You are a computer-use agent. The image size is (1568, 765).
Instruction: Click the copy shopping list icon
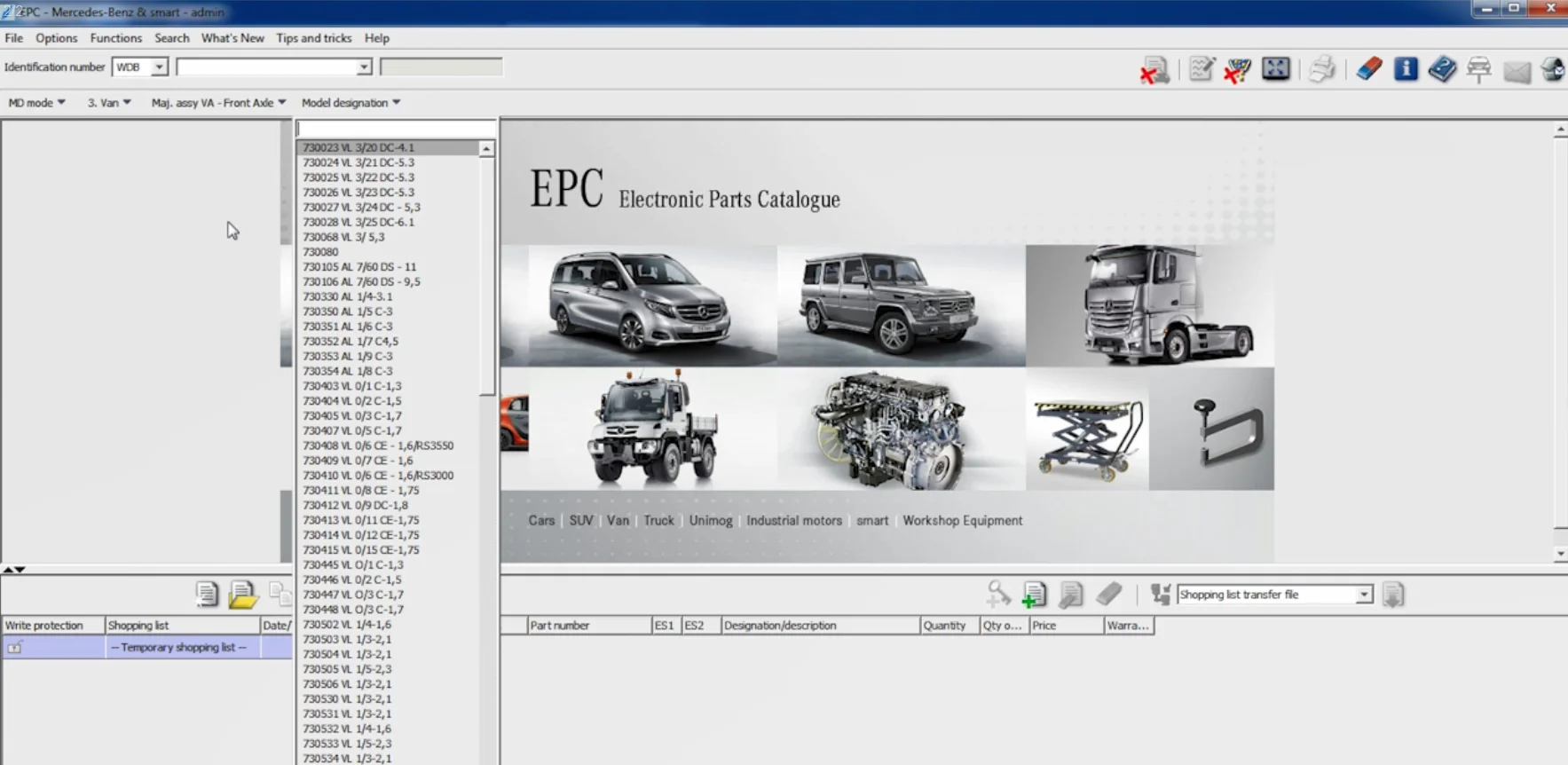pyautogui.click(x=279, y=594)
